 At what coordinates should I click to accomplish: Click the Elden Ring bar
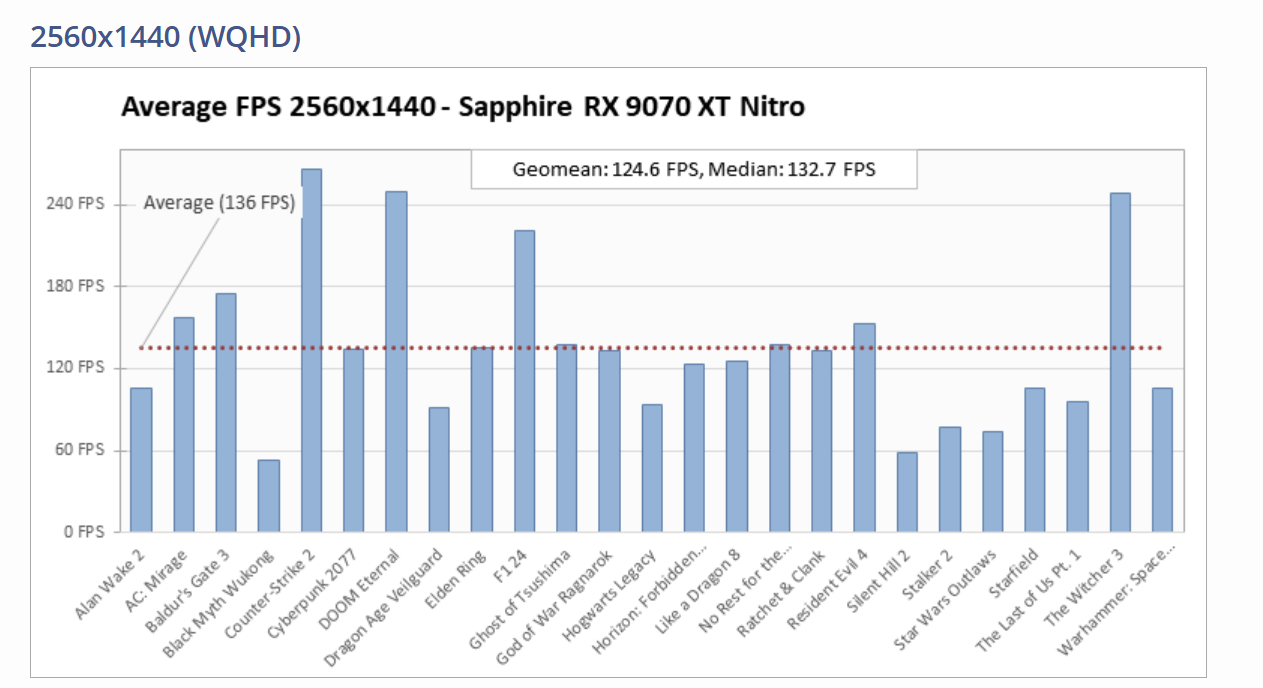tap(482, 440)
